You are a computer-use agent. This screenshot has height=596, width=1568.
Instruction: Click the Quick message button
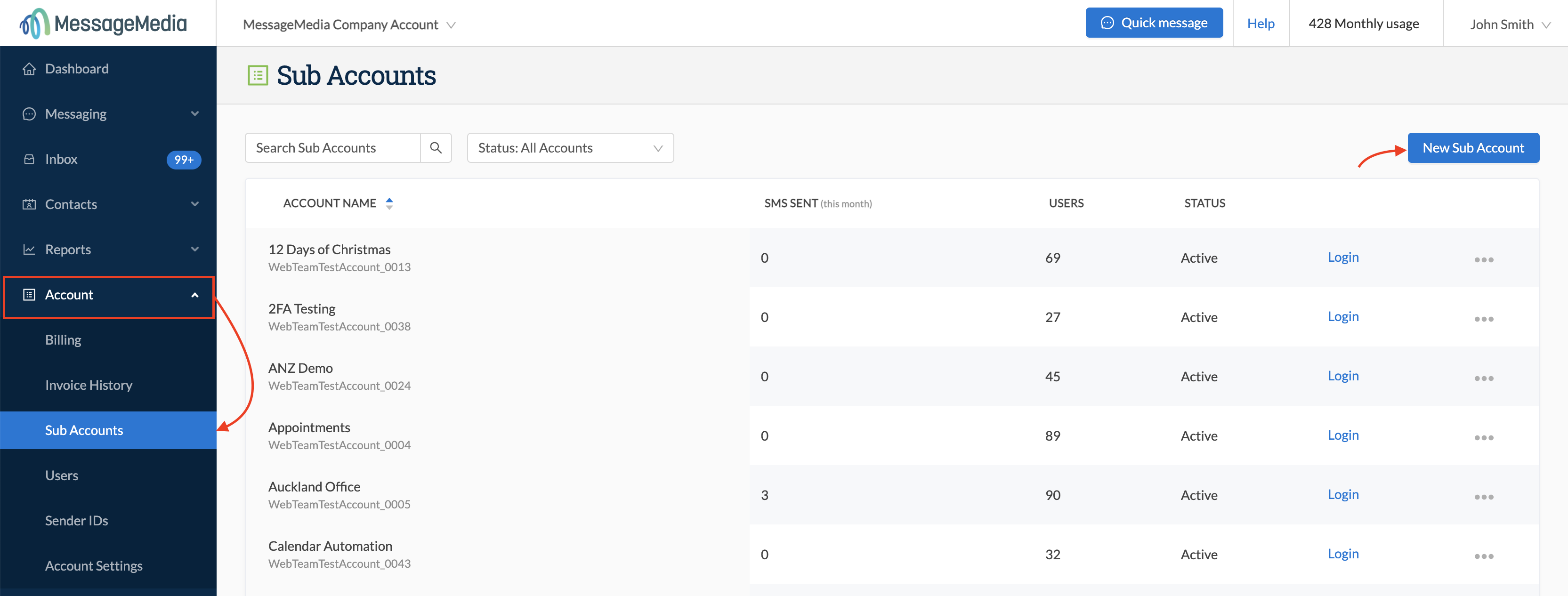coord(1154,23)
